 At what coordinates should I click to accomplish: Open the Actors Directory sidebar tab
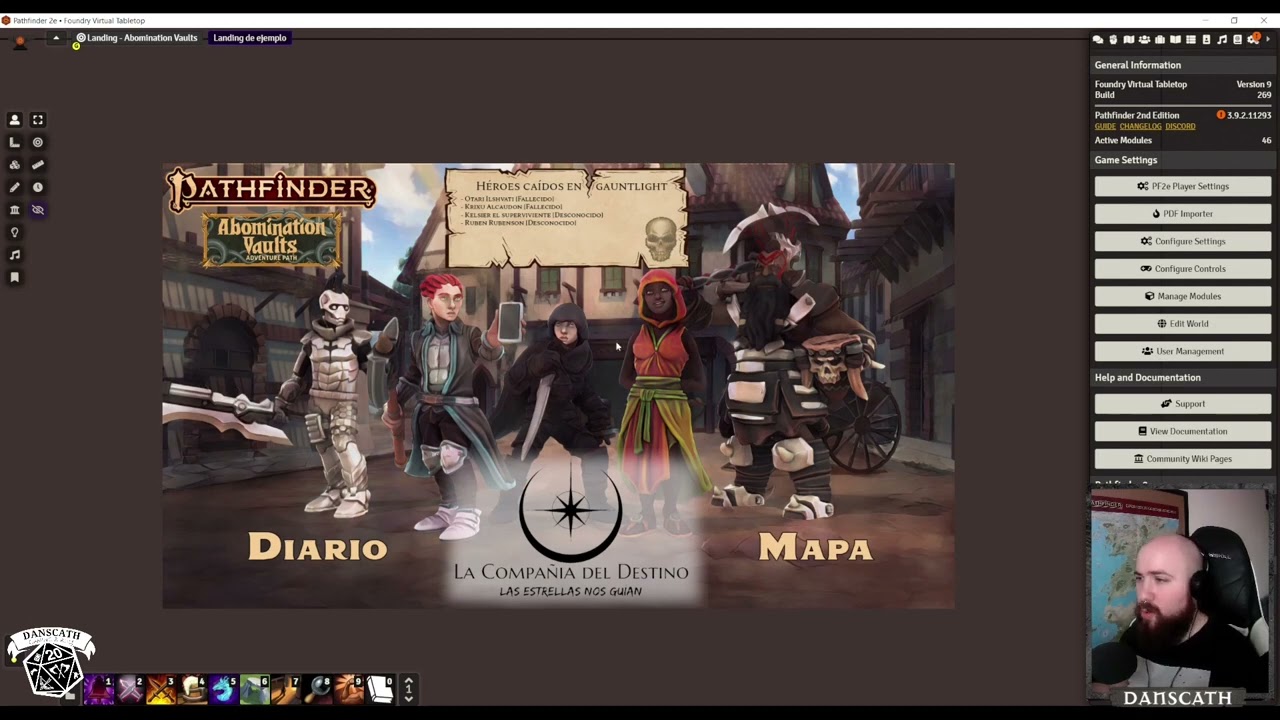pos(1145,39)
